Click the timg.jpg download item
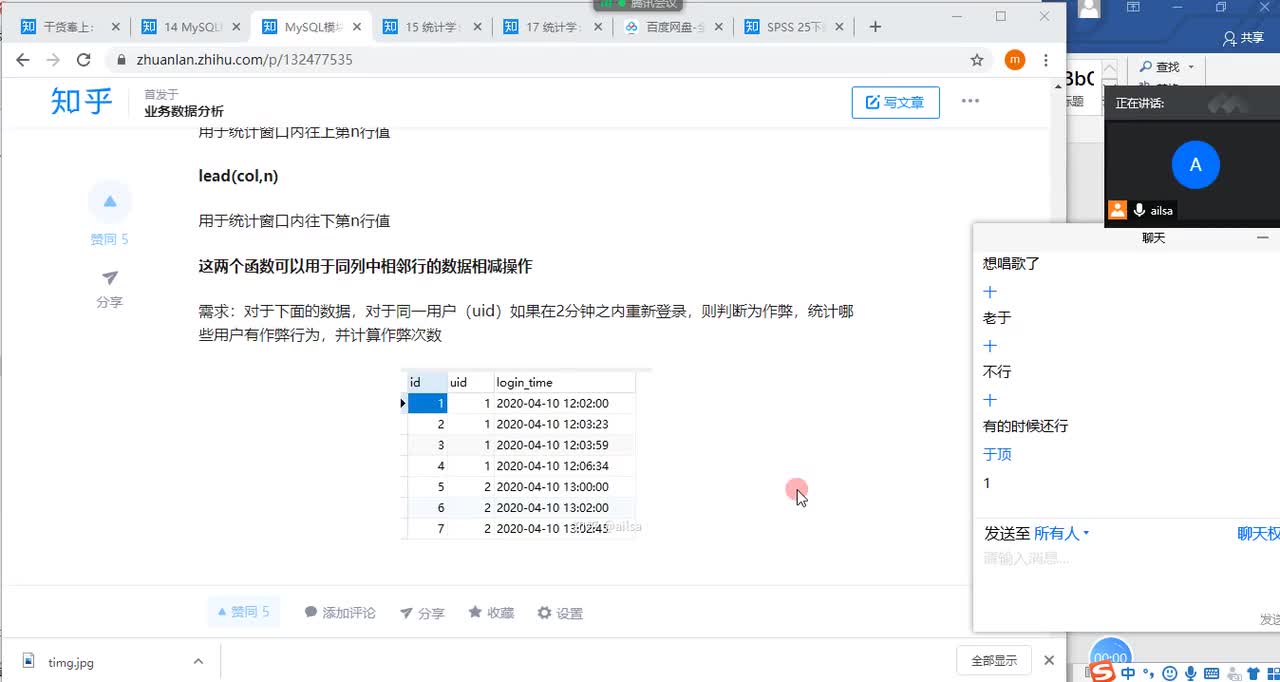The width and height of the screenshot is (1280, 682). tap(70, 662)
